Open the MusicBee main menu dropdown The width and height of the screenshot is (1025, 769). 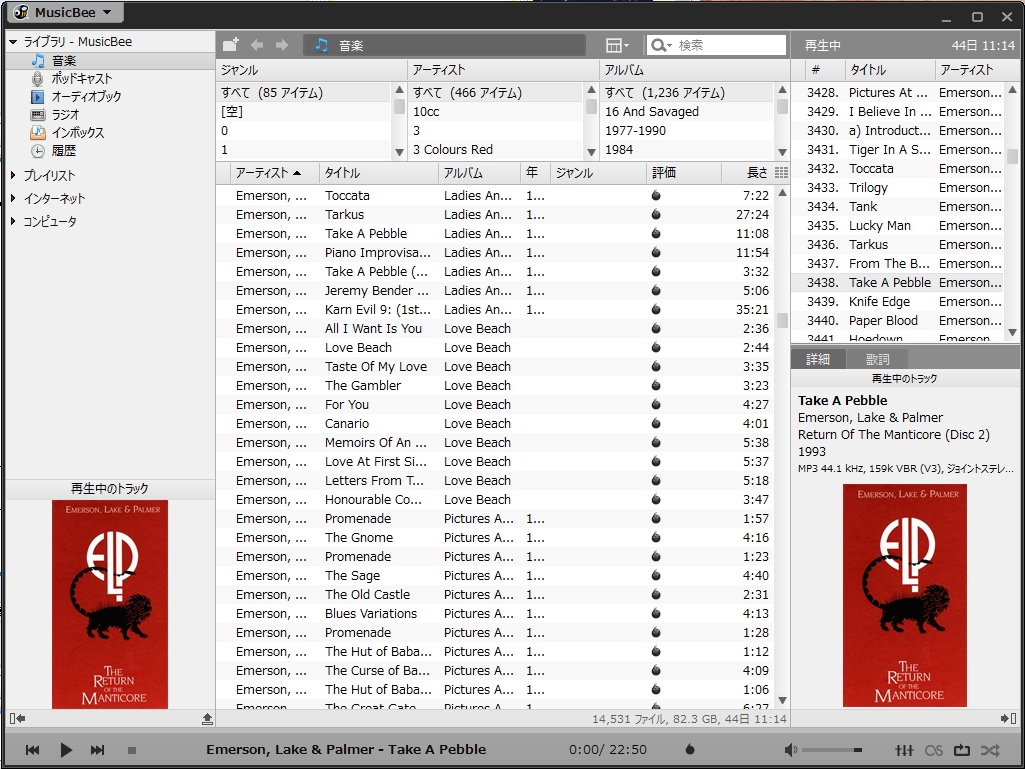[x=64, y=12]
